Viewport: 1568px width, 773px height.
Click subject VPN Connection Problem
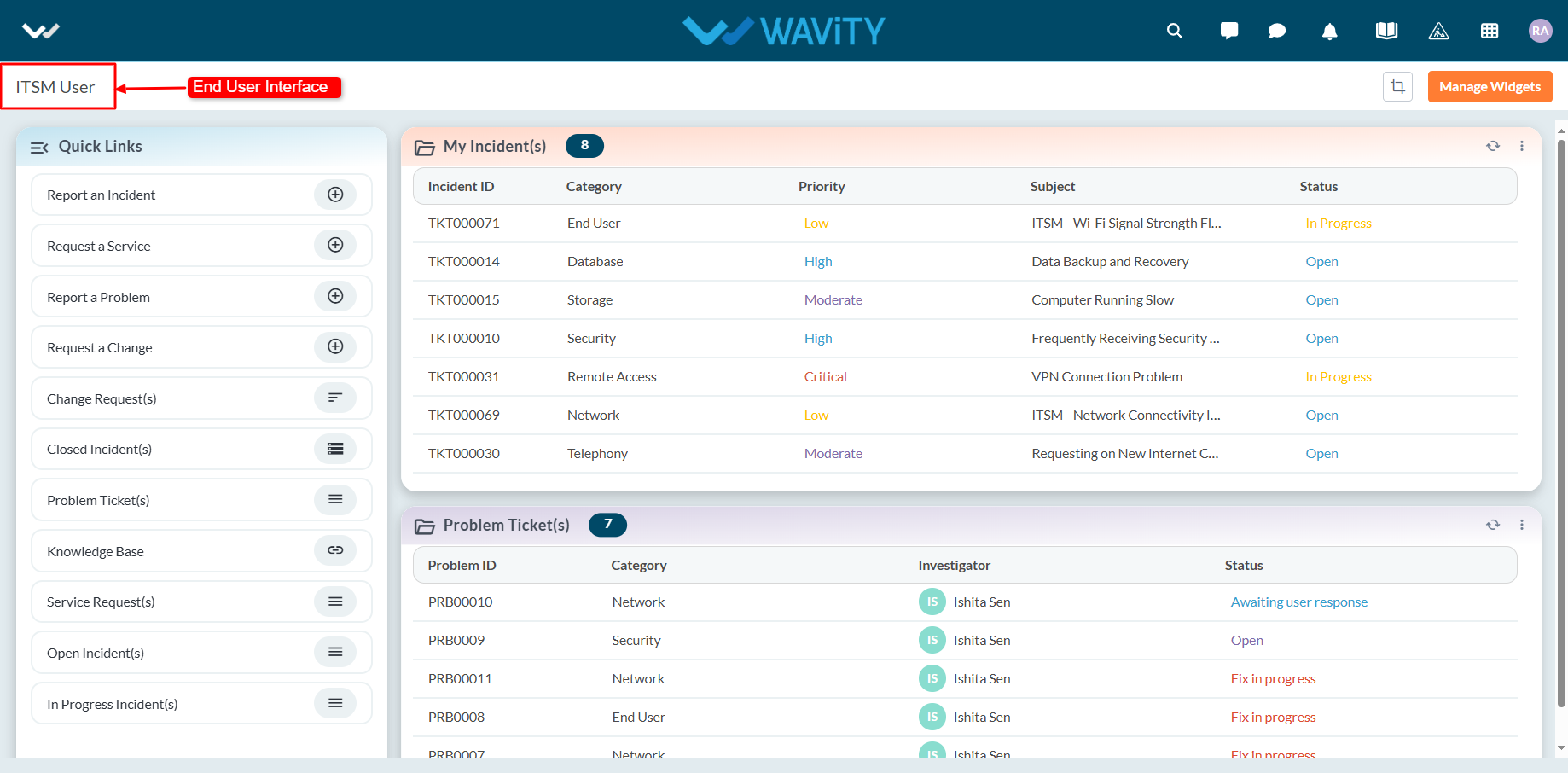1106,376
